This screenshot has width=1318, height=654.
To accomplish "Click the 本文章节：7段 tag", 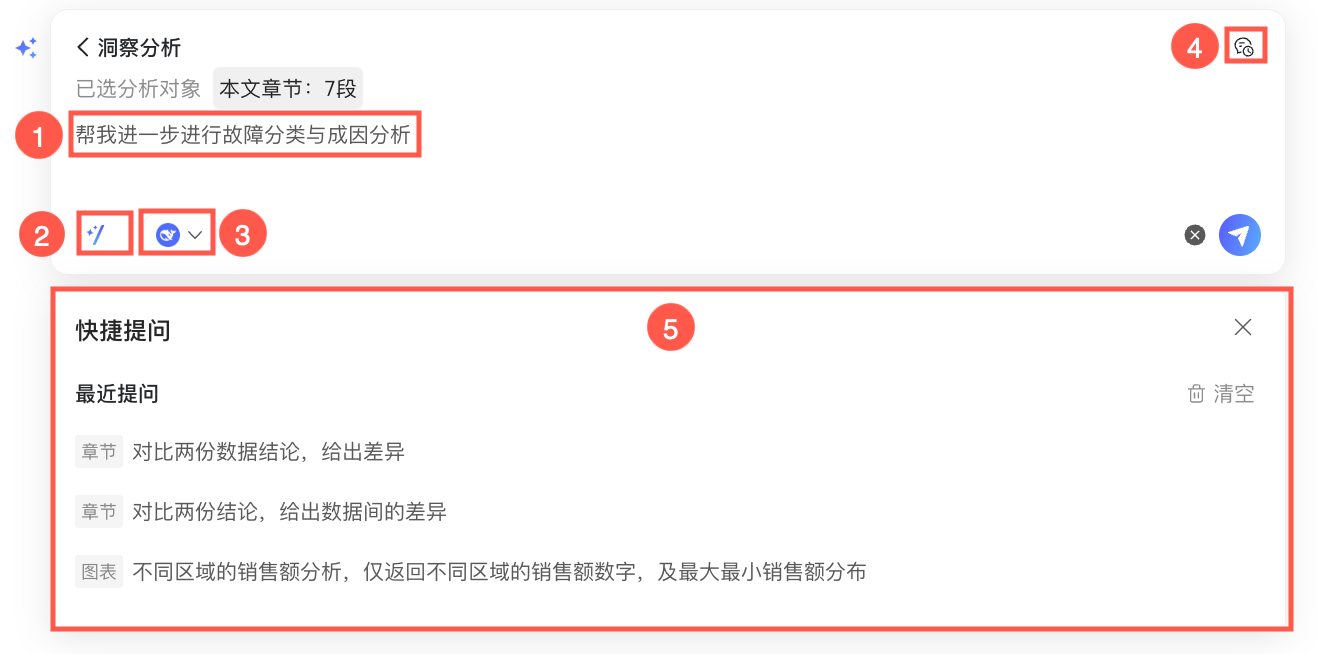I will point(288,88).
